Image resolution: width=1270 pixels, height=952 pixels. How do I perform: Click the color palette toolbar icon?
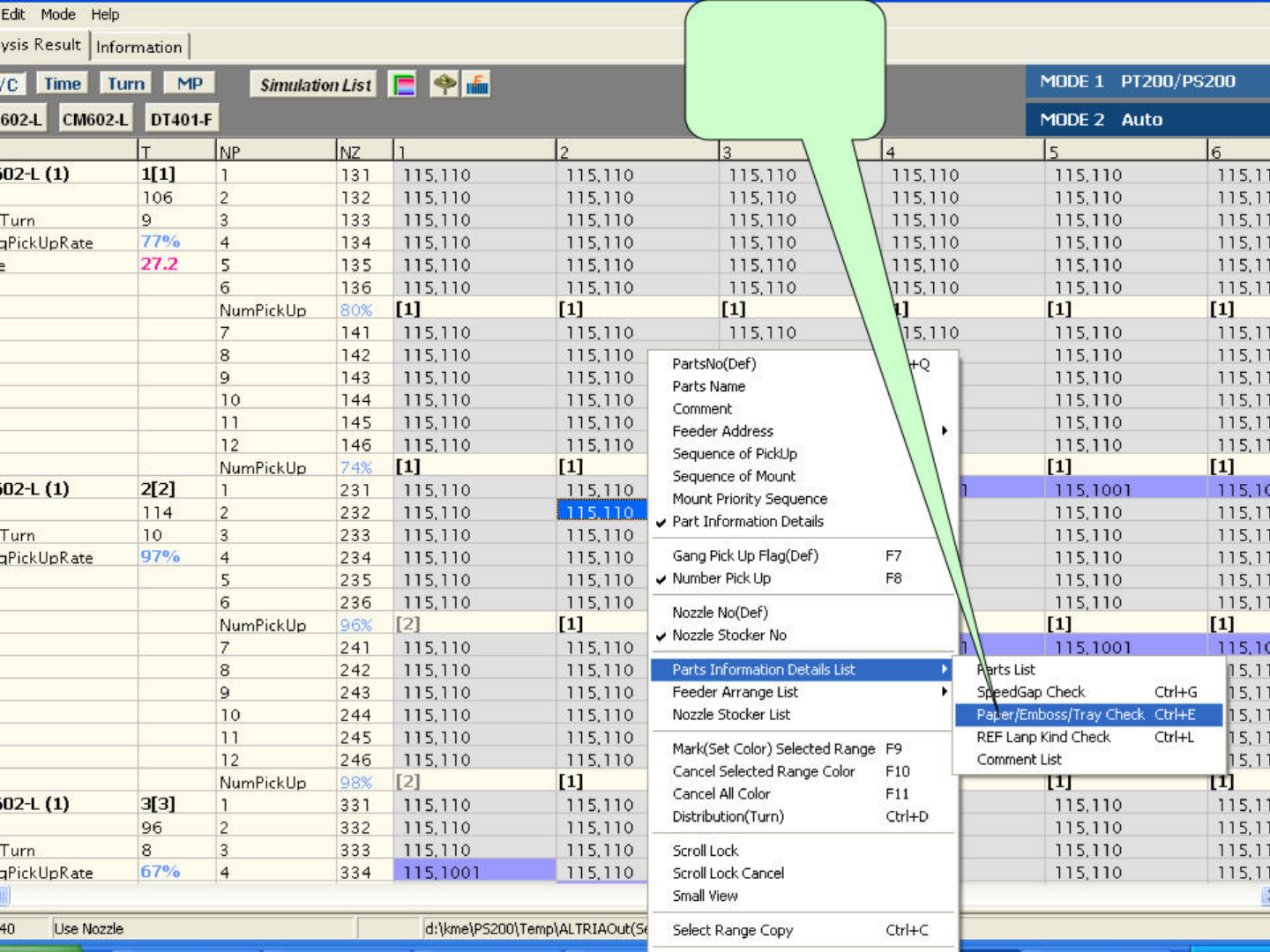pos(403,86)
